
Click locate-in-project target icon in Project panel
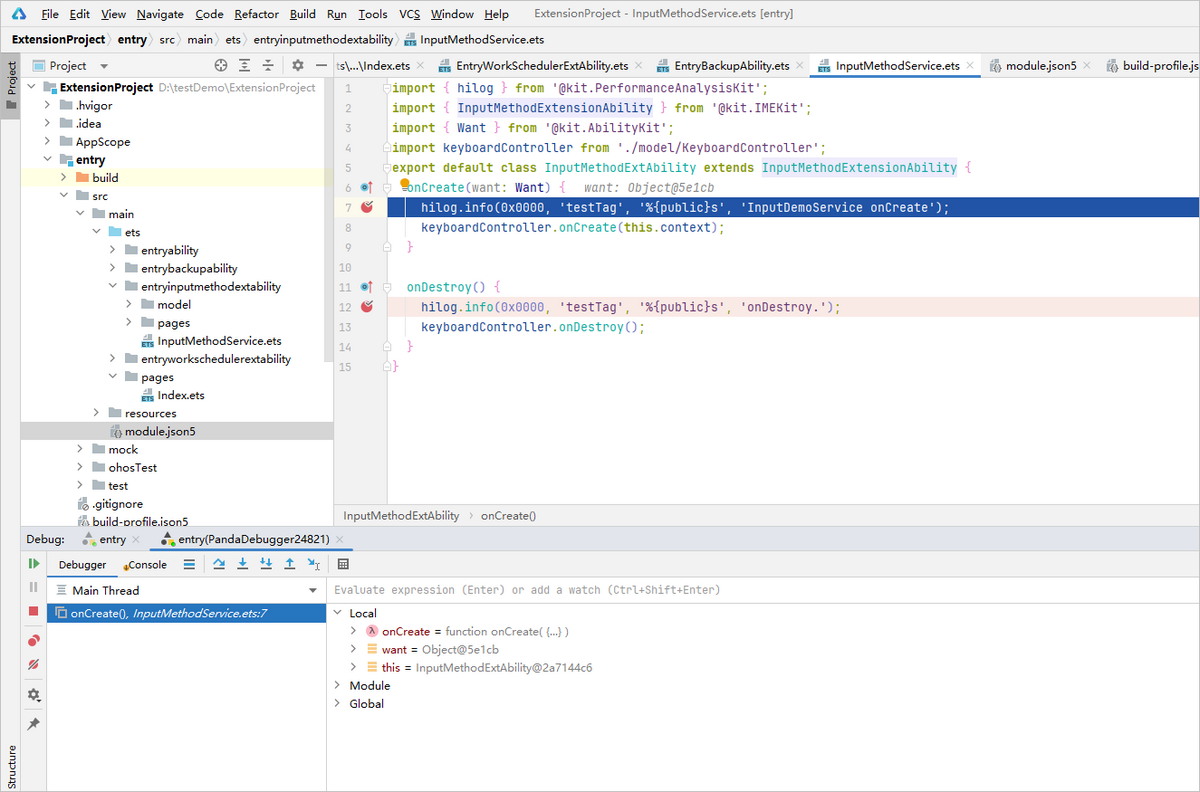[x=221, y=65]
